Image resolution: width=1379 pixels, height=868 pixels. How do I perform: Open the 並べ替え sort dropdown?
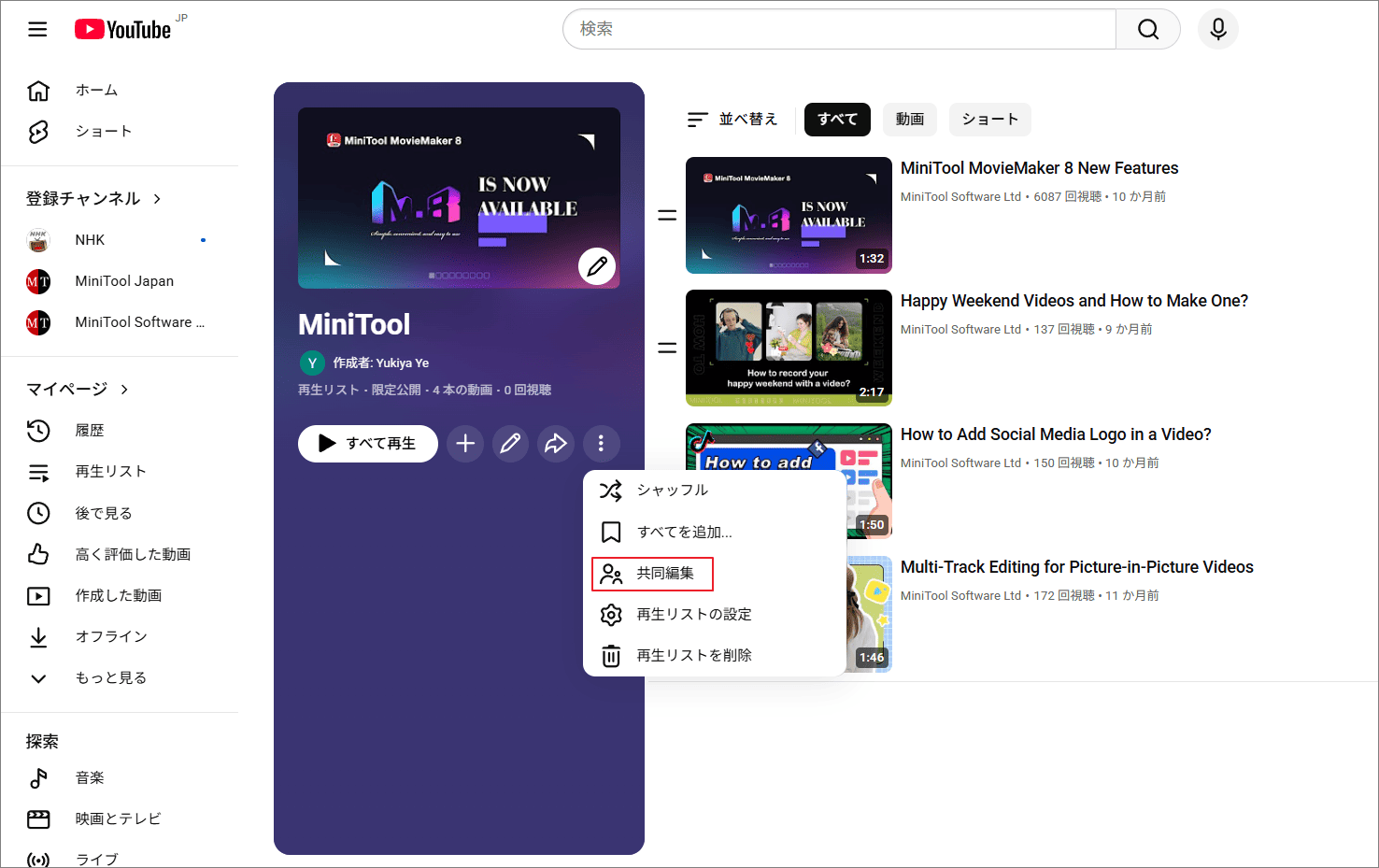tap(732, 120)
